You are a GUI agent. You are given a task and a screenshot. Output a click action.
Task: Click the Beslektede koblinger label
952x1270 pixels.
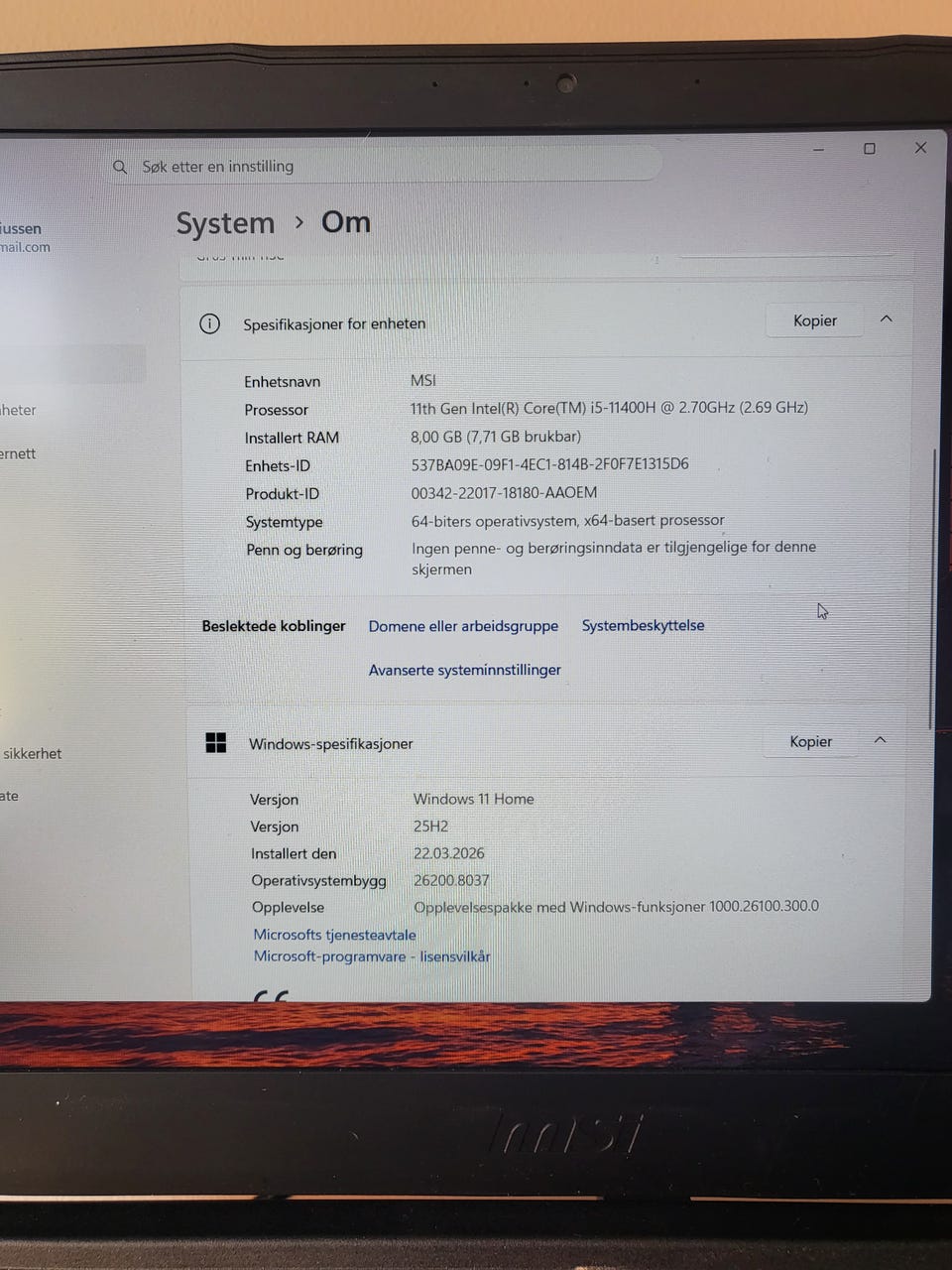pos(274,626)
